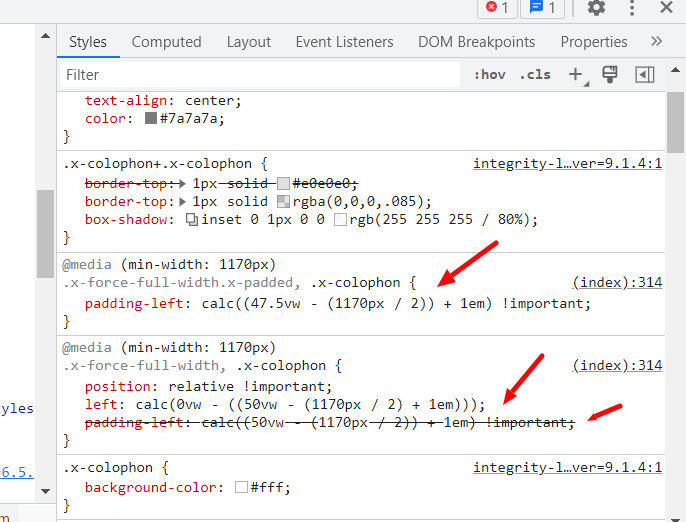This screenshot has height=522, width=686.
Task: Open DevTools settings gear
Action: pos(596,8)
